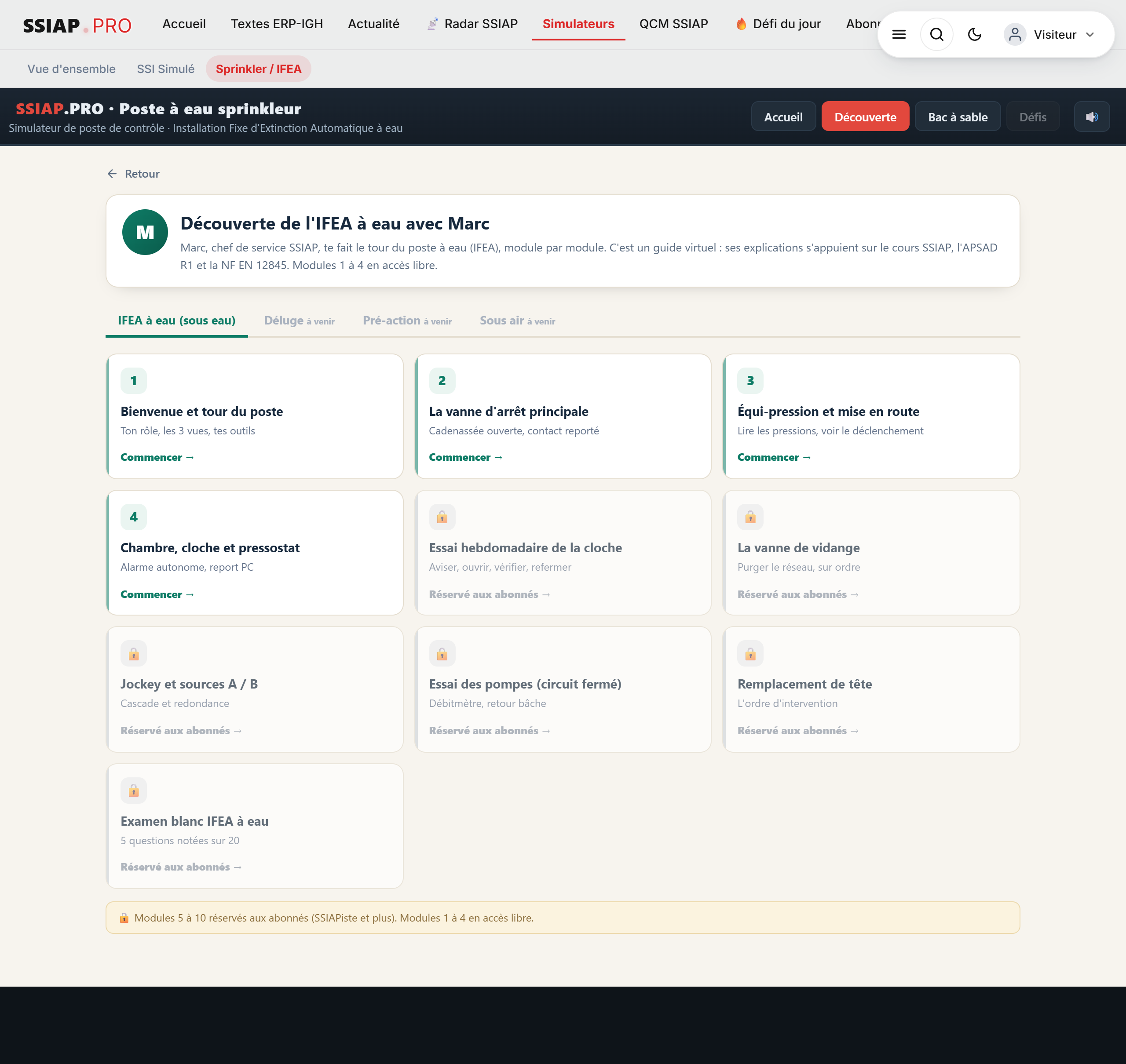
Task: Click the red Découverte button
Action: [x=864, y=117]
